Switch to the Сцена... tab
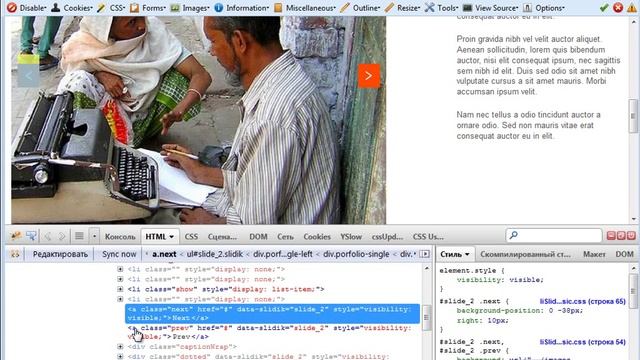640x360 pixels. pos(222,237)
